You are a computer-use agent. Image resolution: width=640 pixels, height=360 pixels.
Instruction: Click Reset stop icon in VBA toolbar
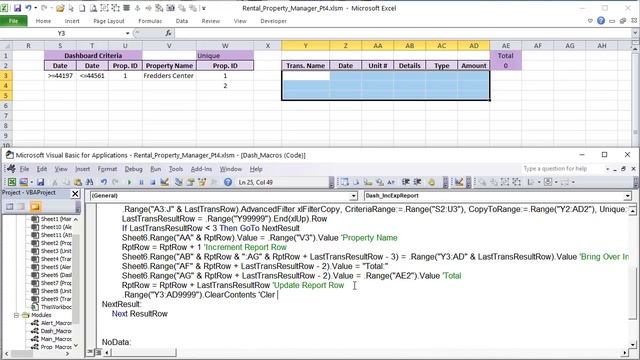(x=153, y=182)
